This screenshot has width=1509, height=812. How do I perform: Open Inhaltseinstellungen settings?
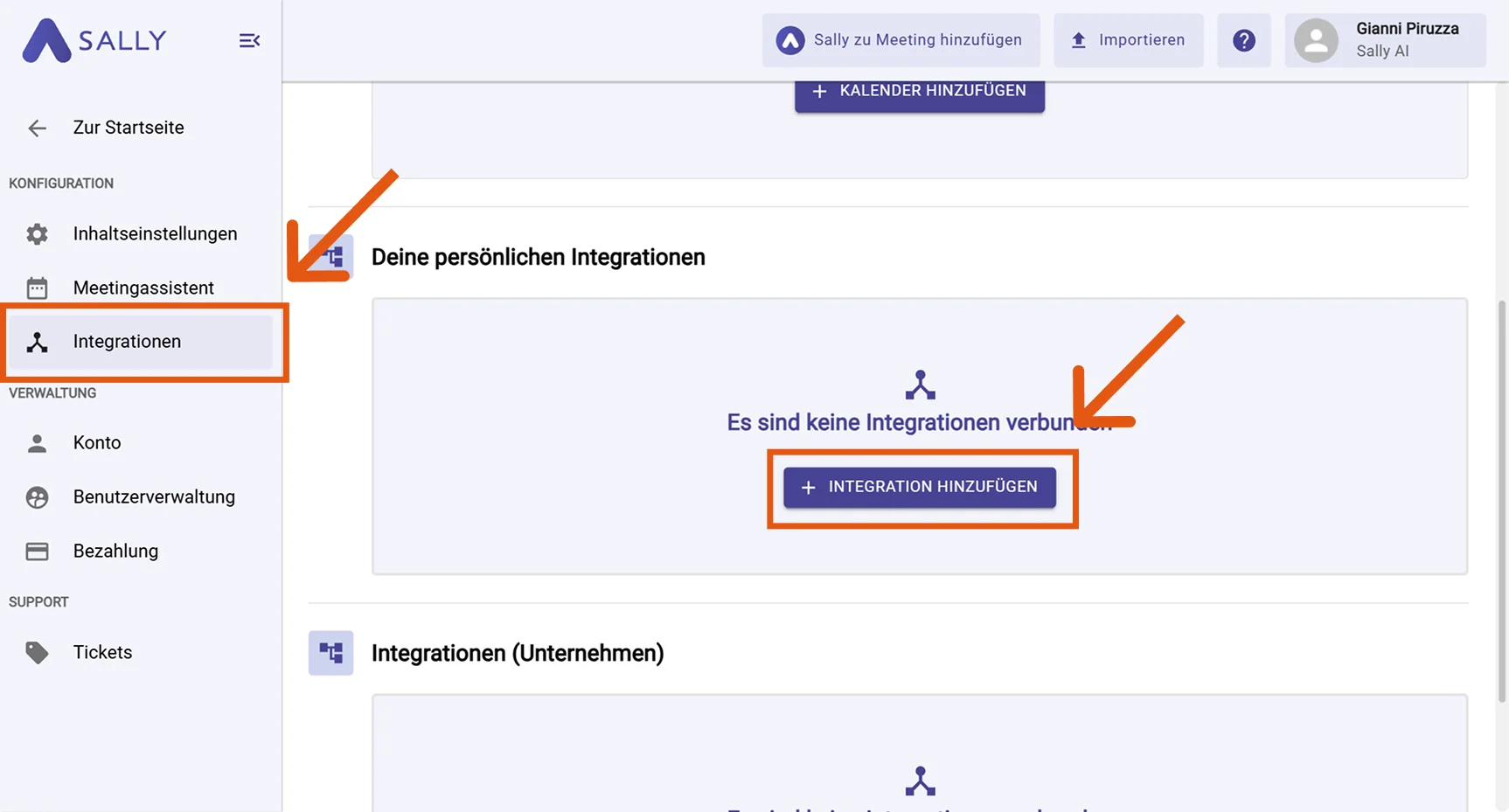(156, 233)
